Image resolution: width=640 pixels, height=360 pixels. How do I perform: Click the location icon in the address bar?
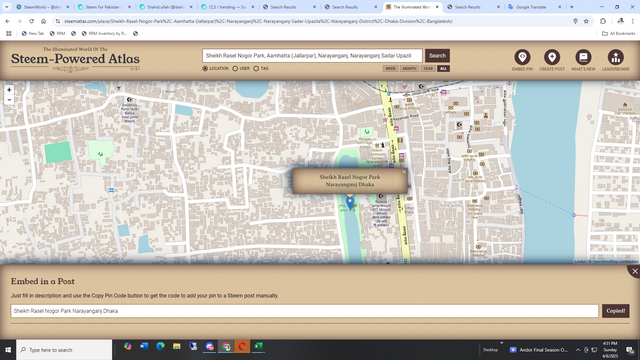pyautogui.click(x=575, y=21)
